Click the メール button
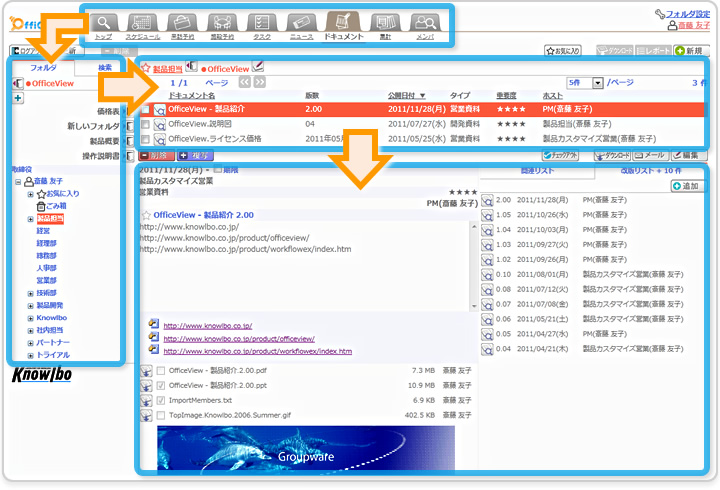Screen dimensions: 720x490 (651, 155)
